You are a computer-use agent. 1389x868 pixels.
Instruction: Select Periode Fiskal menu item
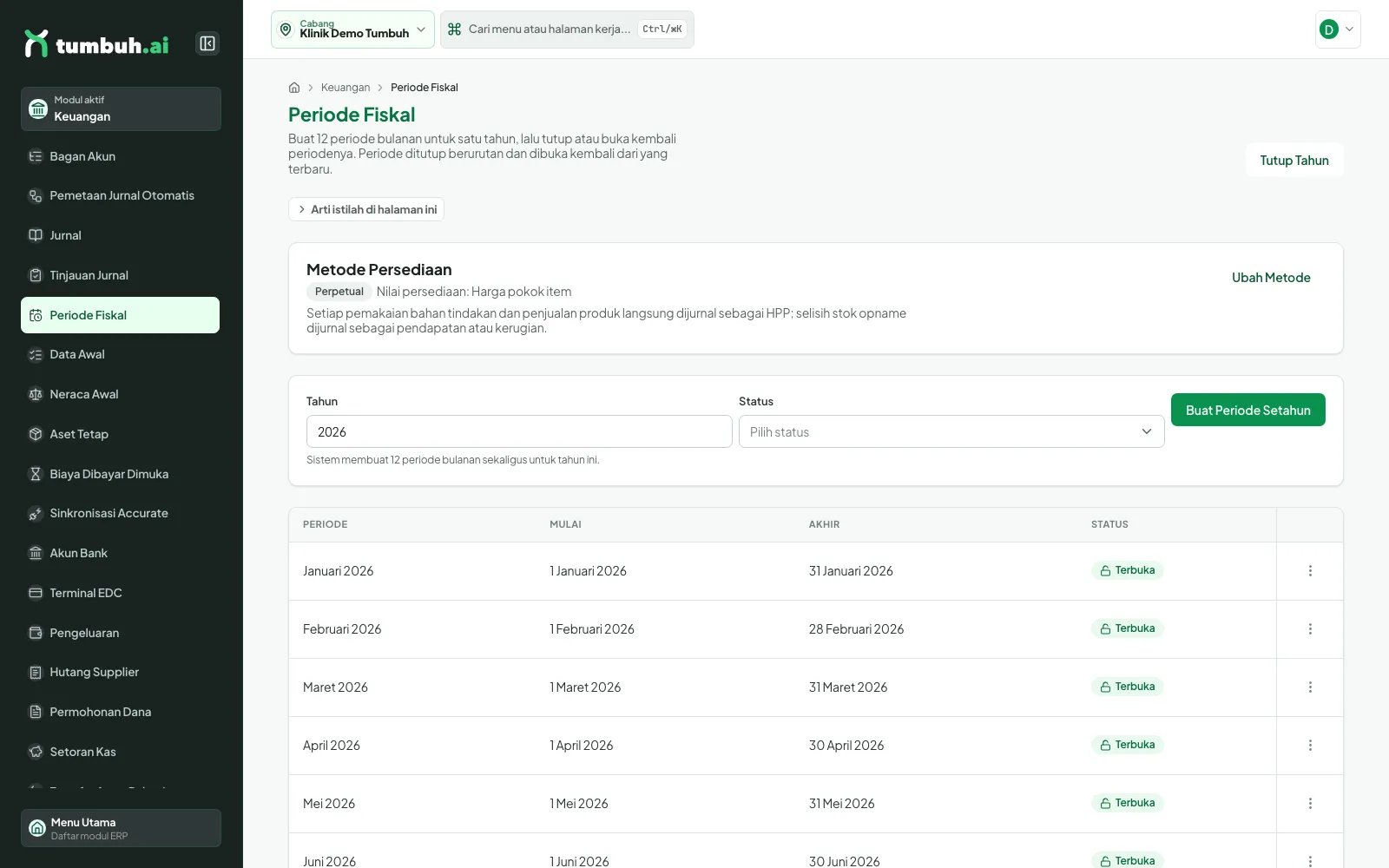(x=121, y=315)
